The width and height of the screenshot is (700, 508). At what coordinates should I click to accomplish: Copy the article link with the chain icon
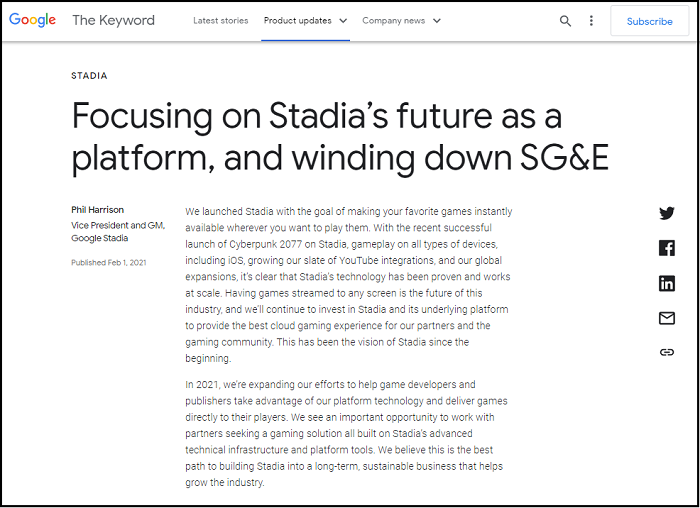coord(667,352)
